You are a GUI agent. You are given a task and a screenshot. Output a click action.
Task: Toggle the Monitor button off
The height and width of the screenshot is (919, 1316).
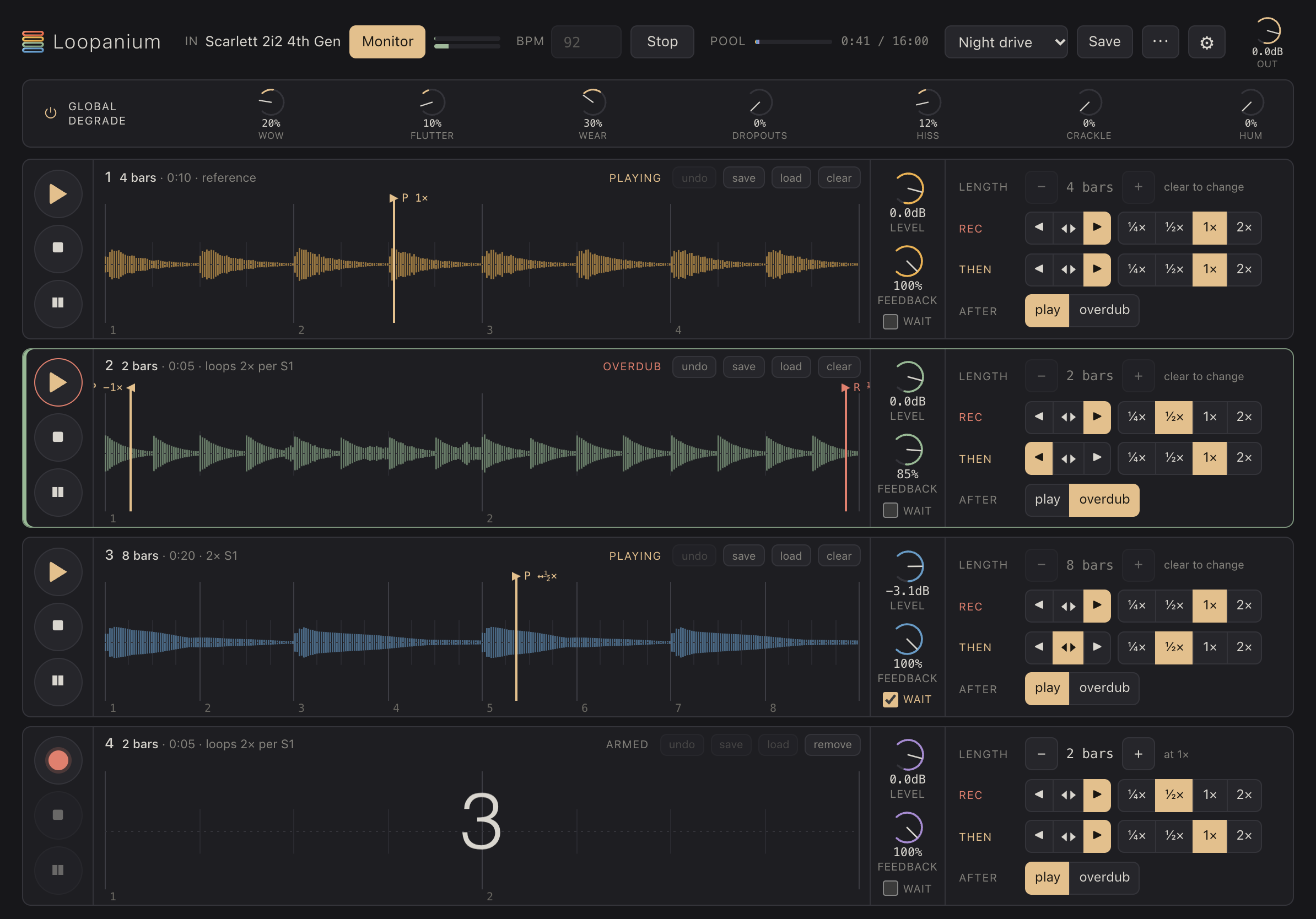point(387,42)
